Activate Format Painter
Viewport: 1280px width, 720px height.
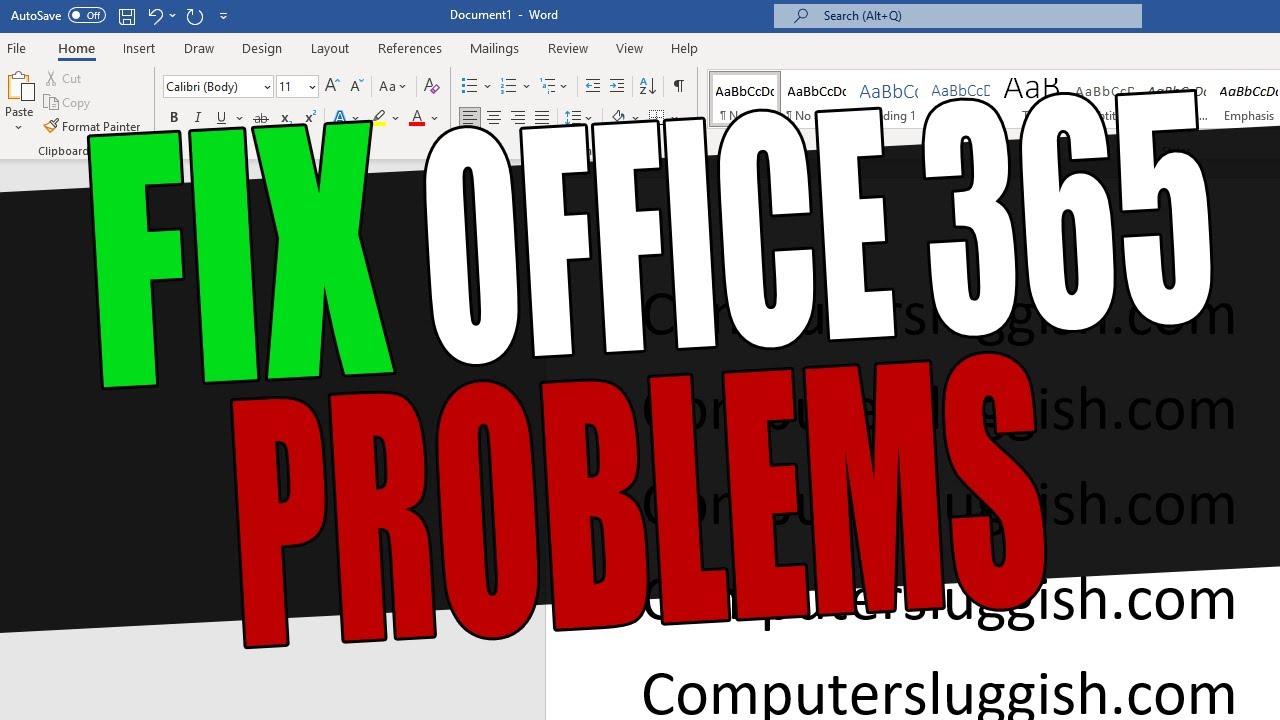(92, 126)
